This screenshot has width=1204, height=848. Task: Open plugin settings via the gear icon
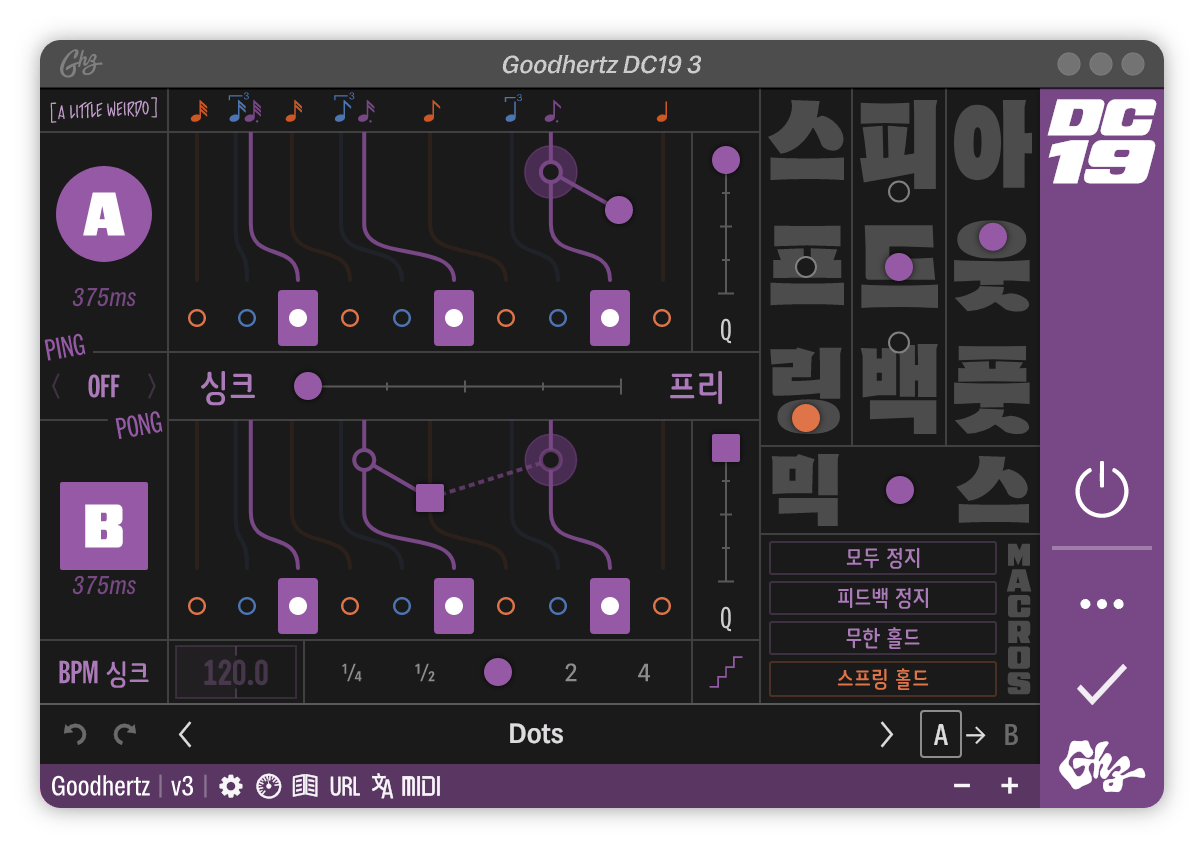coord(230,786)
